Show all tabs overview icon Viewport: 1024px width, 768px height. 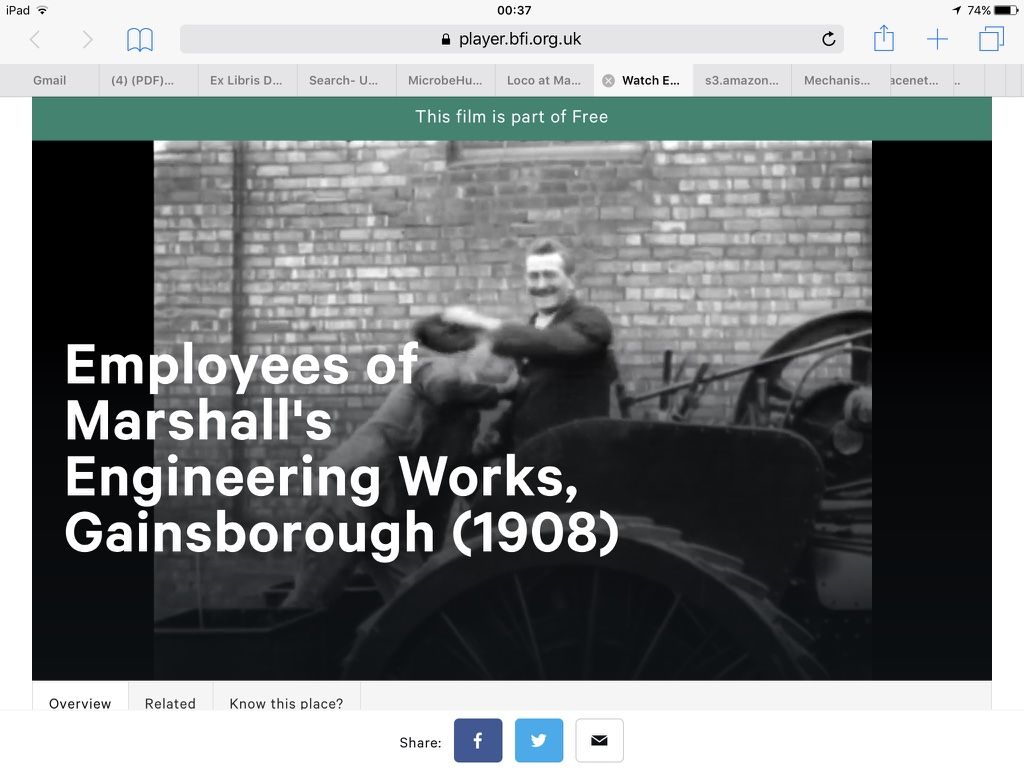coord(991,39)
